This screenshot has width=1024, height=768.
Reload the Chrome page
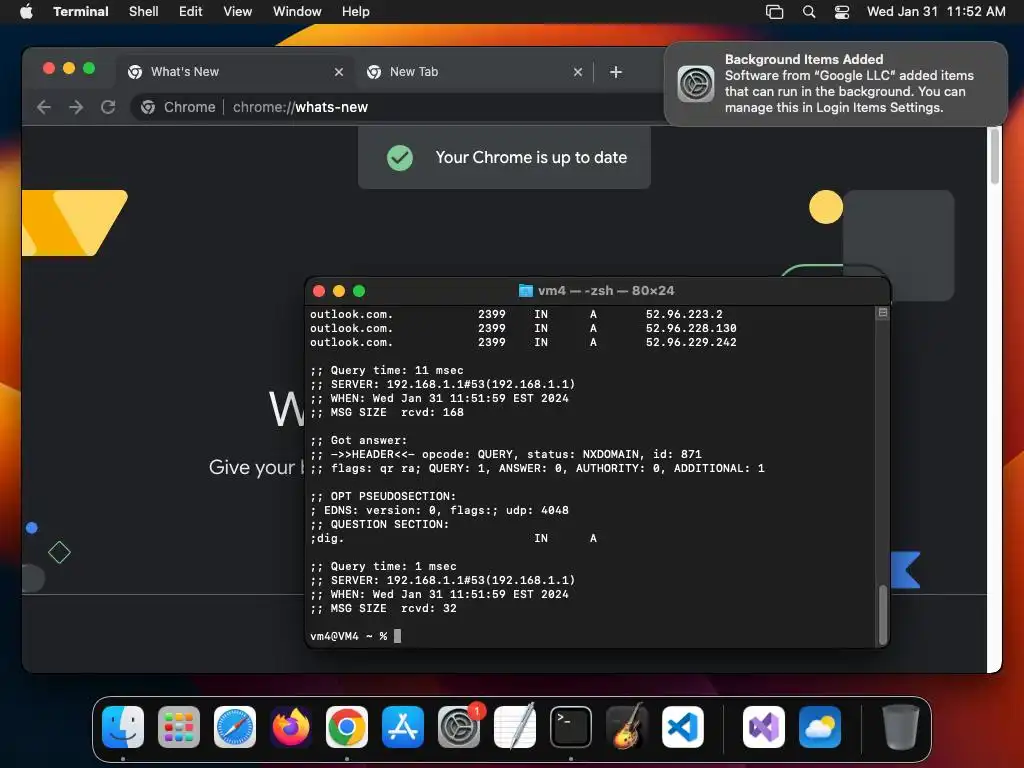(x=108, y=107)
